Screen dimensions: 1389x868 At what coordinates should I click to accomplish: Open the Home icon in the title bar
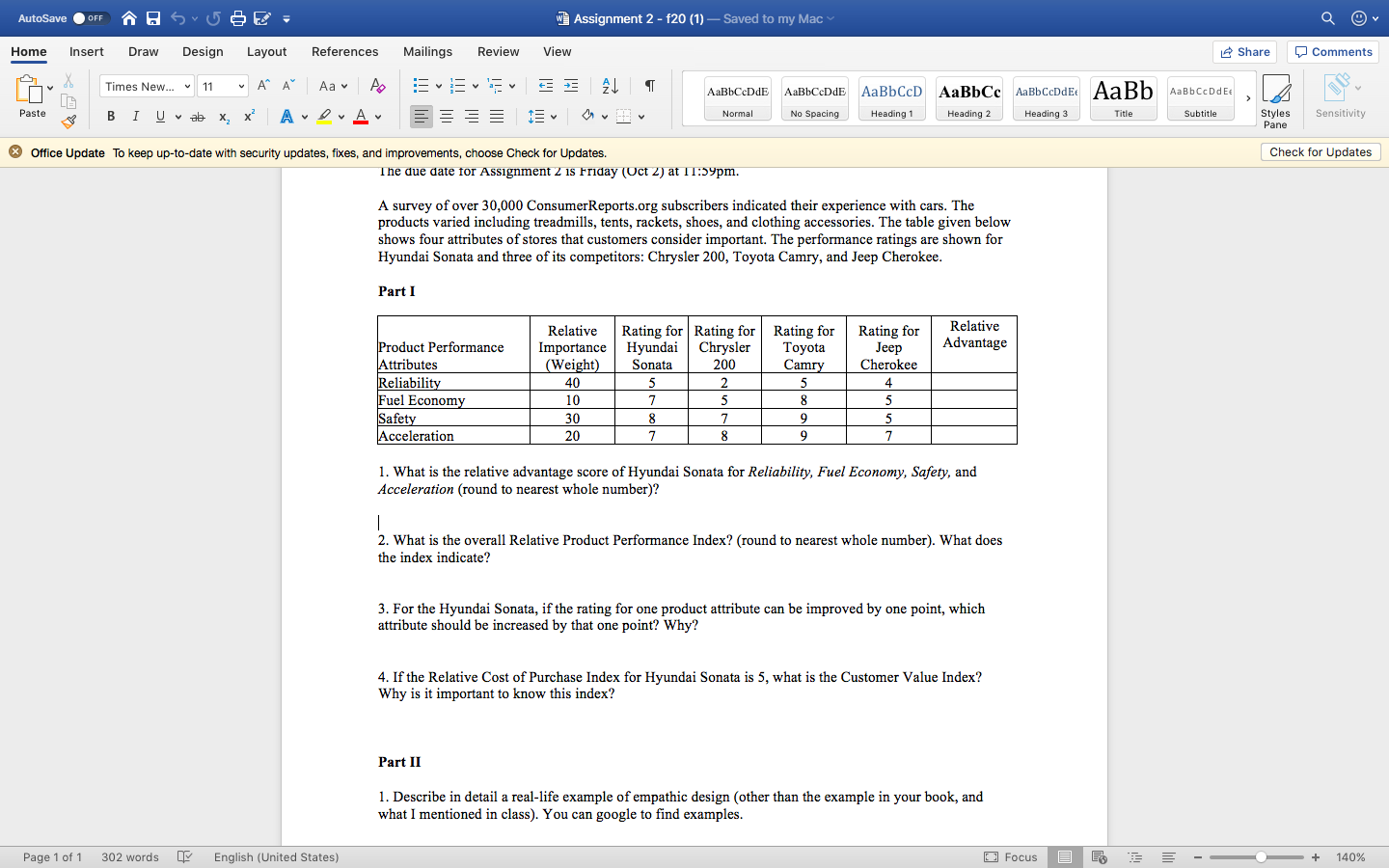coord(129,18)
